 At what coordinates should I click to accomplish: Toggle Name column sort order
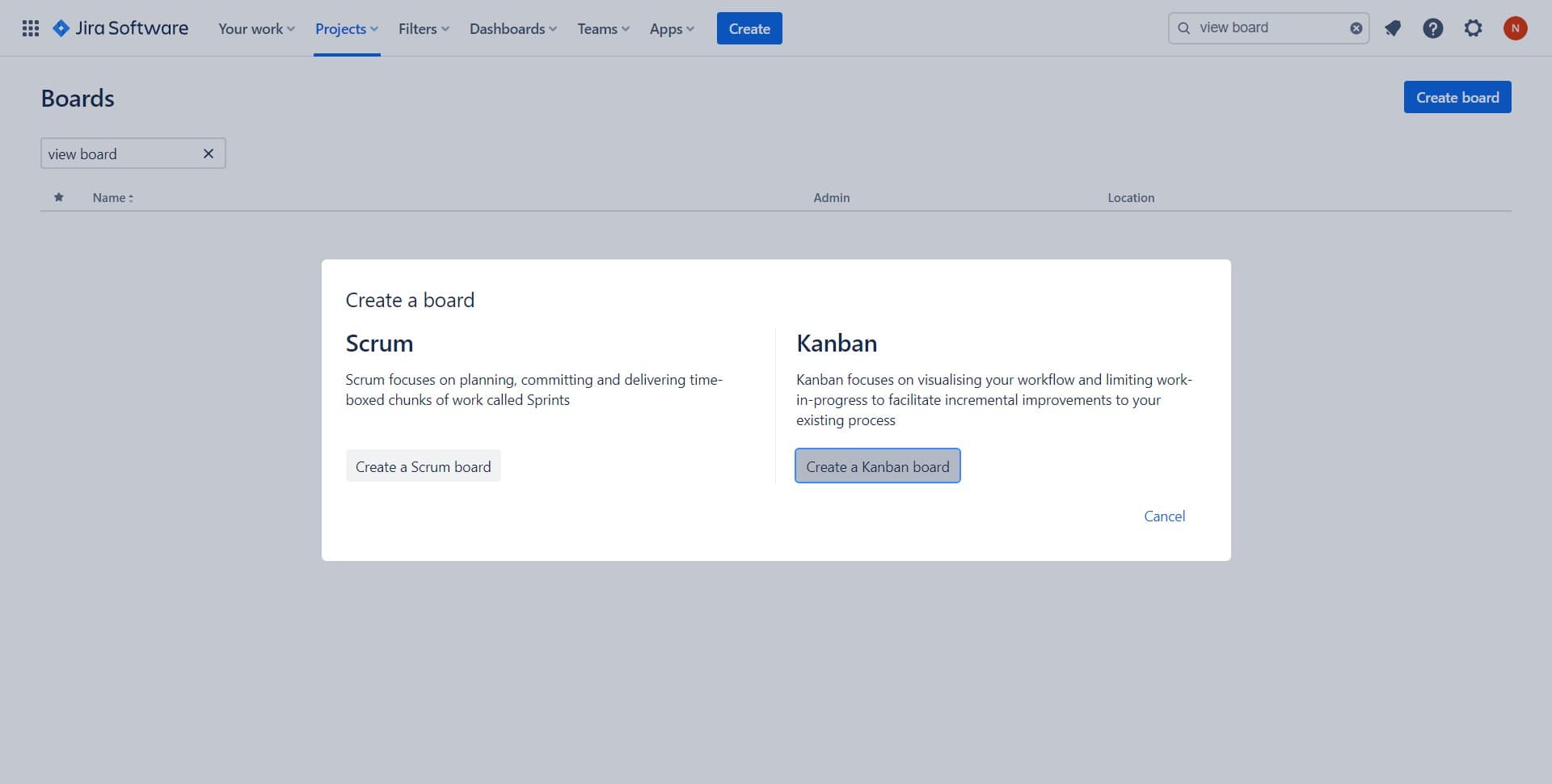pyautogui.click(x=112, y=197)
